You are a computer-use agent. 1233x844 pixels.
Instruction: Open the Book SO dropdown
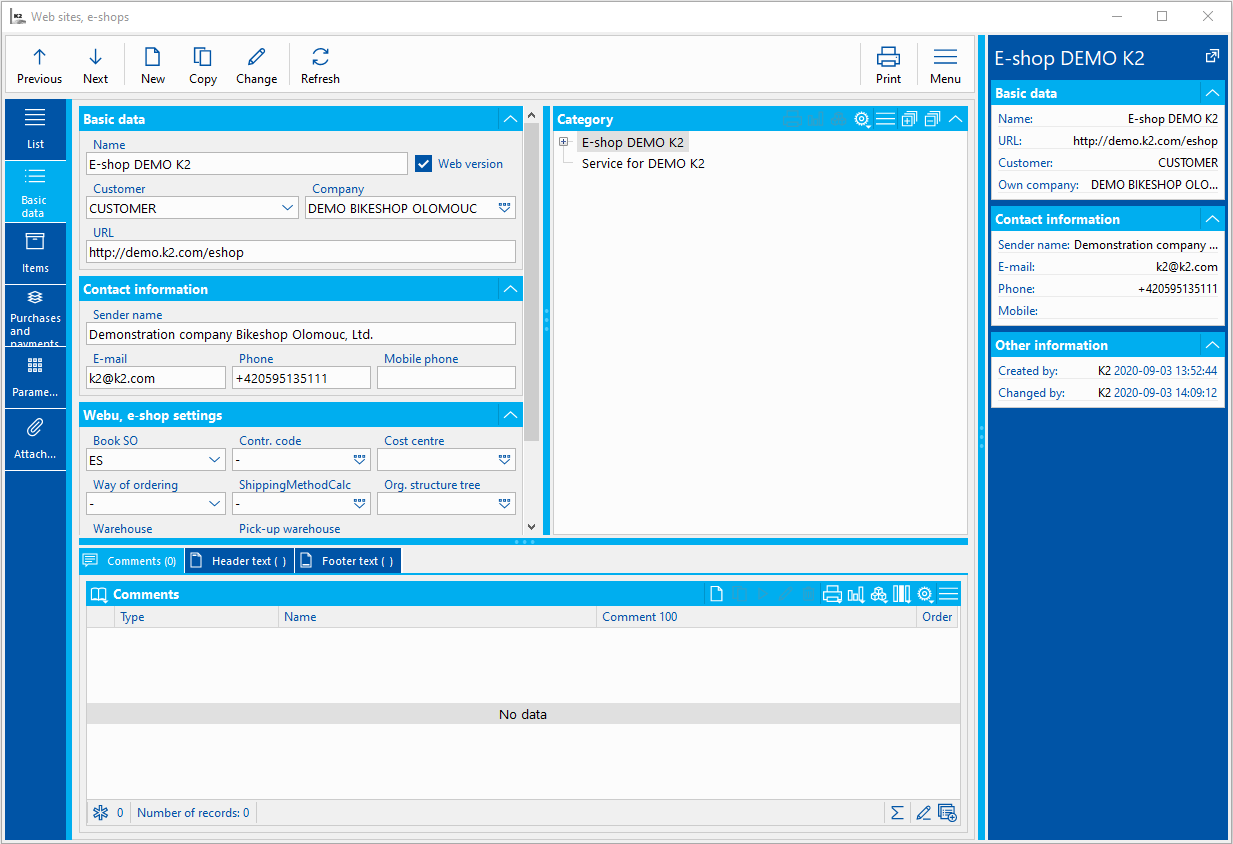(x=215, y=460)
